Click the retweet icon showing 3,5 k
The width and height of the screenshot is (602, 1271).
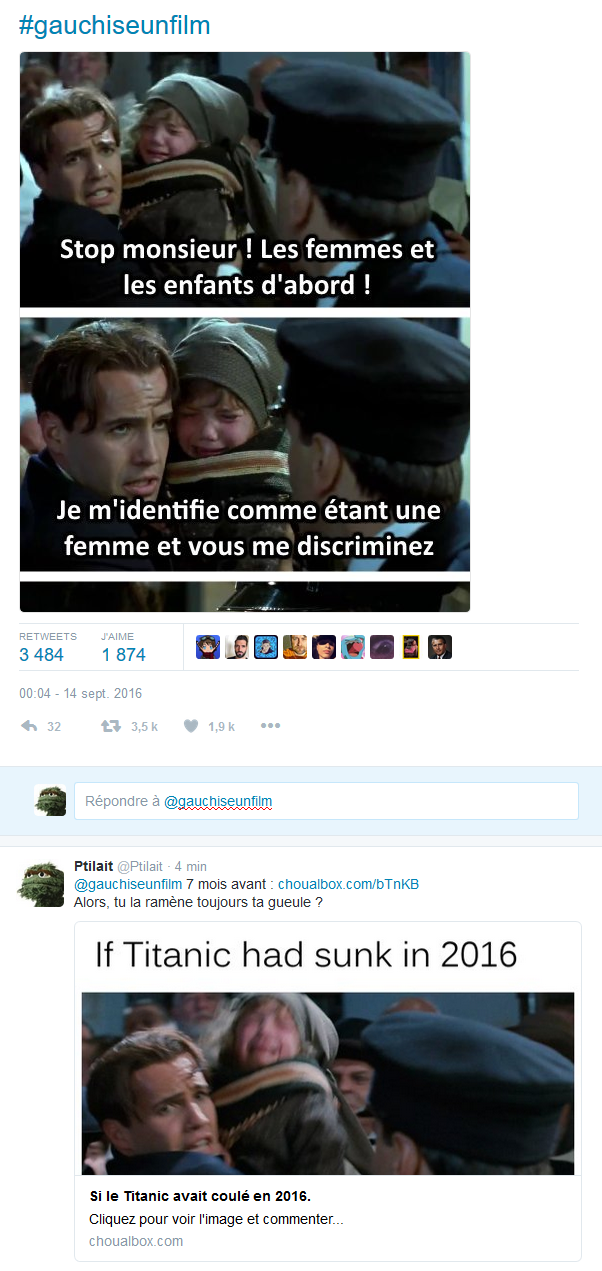[111, 727]
